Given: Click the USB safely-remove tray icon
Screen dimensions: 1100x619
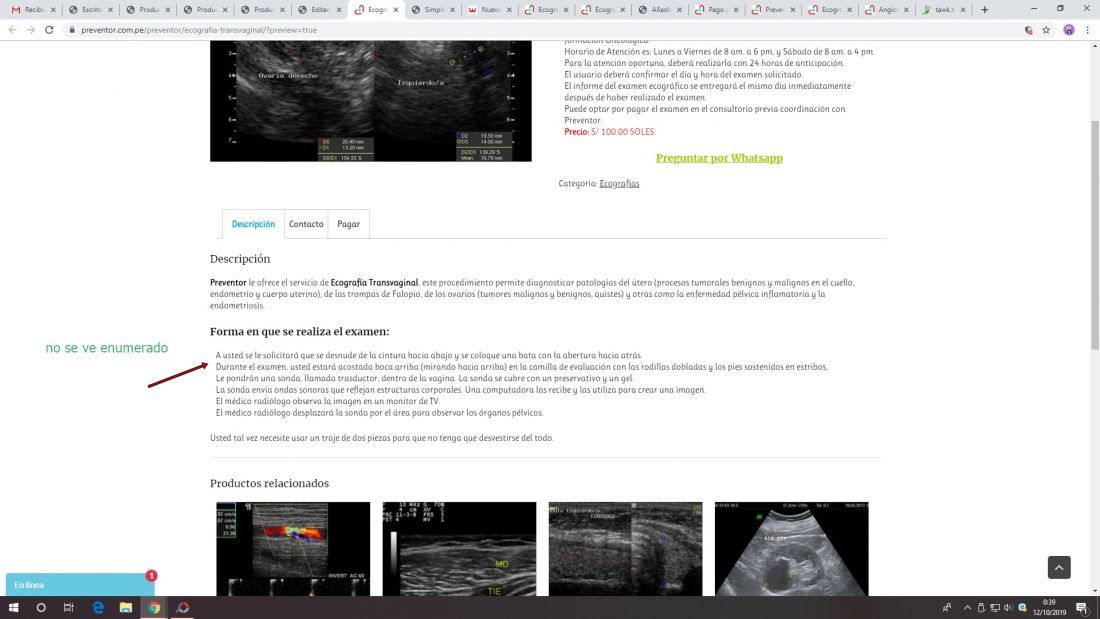Looking at the screenshot, I should tap(981, 608).
